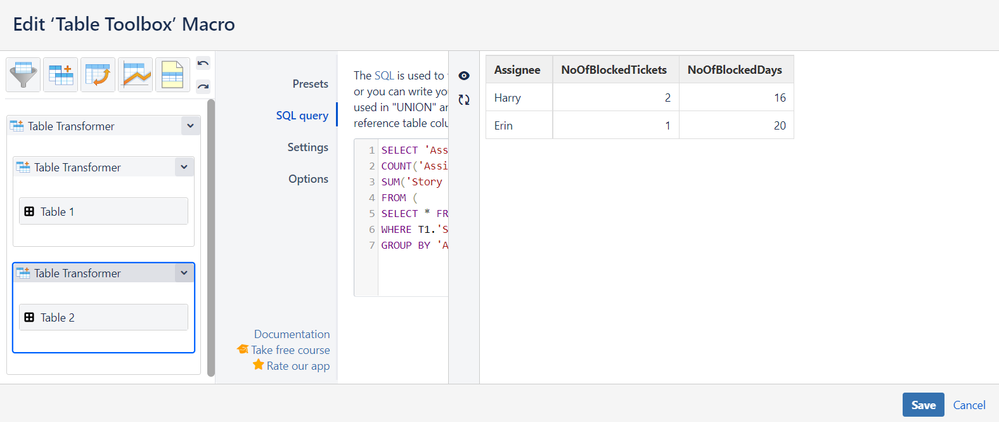
Task: Click the Save button
Action: [923, 405]
